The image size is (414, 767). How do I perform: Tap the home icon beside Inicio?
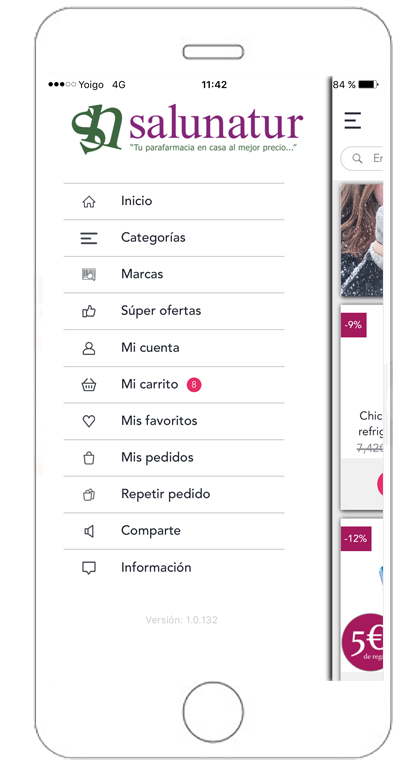89,202
